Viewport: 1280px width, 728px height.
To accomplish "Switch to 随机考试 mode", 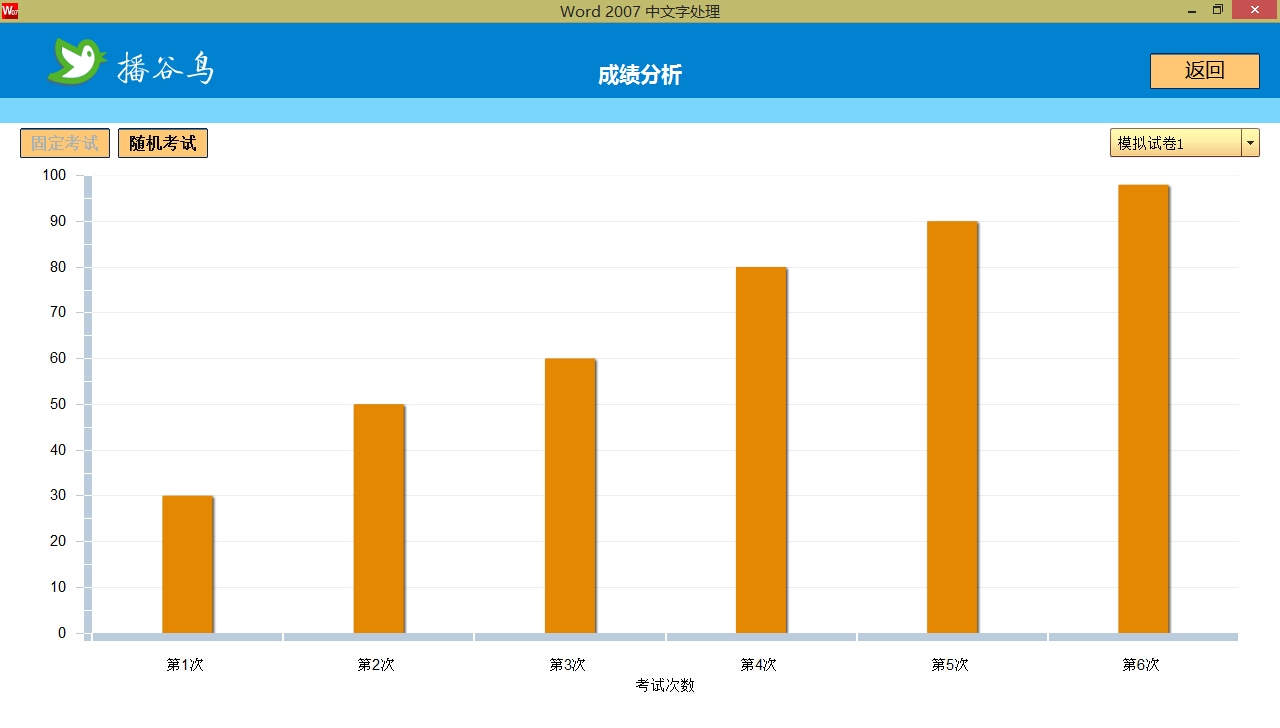I will [163, 143].
